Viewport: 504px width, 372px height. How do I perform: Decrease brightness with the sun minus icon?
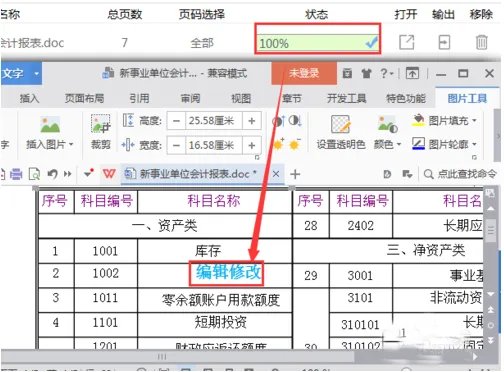click(295, 144)
